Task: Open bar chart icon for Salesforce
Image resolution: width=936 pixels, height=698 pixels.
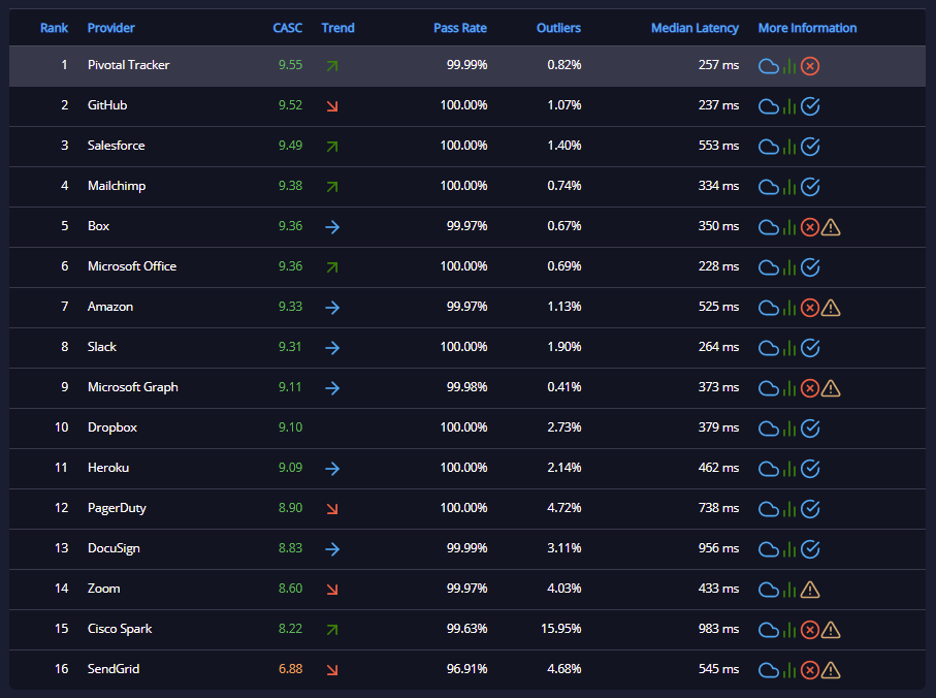Action: pos(789,147)
